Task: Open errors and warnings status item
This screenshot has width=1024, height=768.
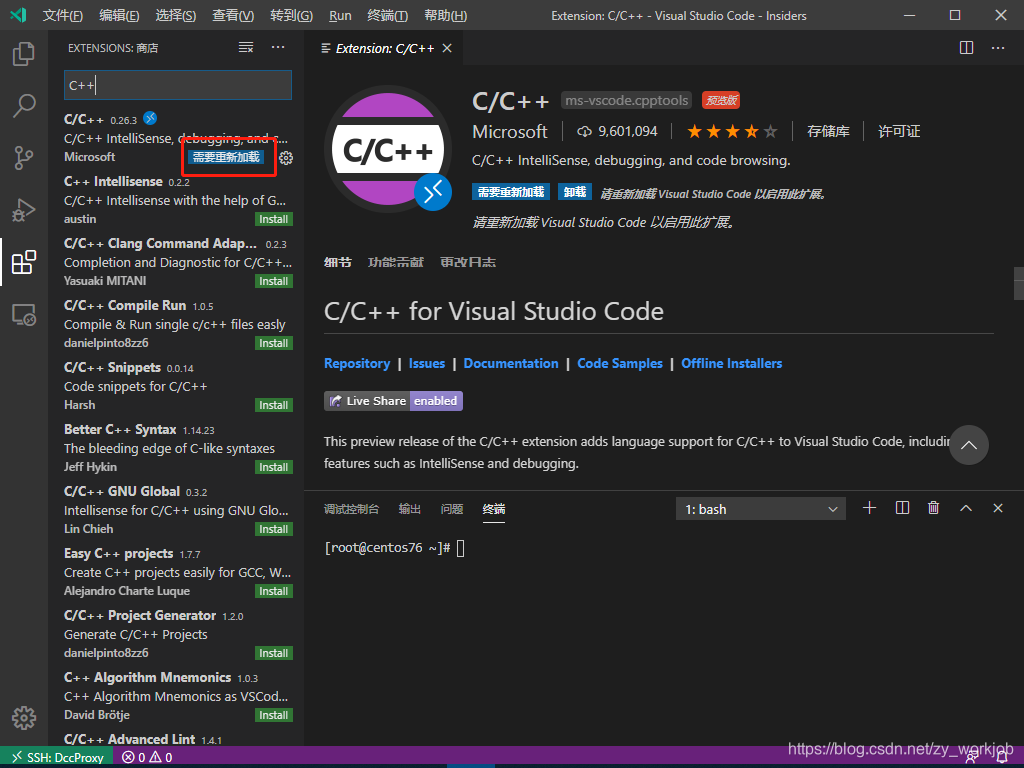Action: coord(148,757)
